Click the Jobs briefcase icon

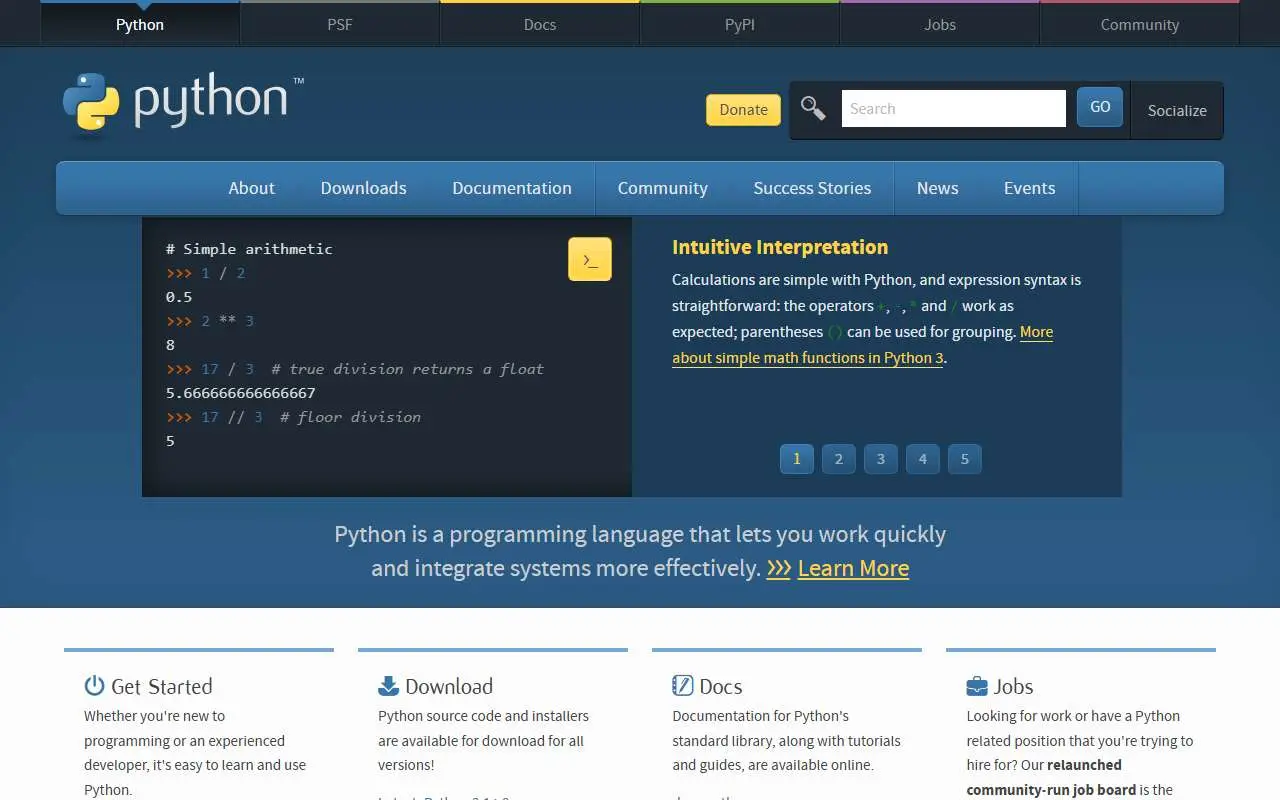(x=977, y=686)
